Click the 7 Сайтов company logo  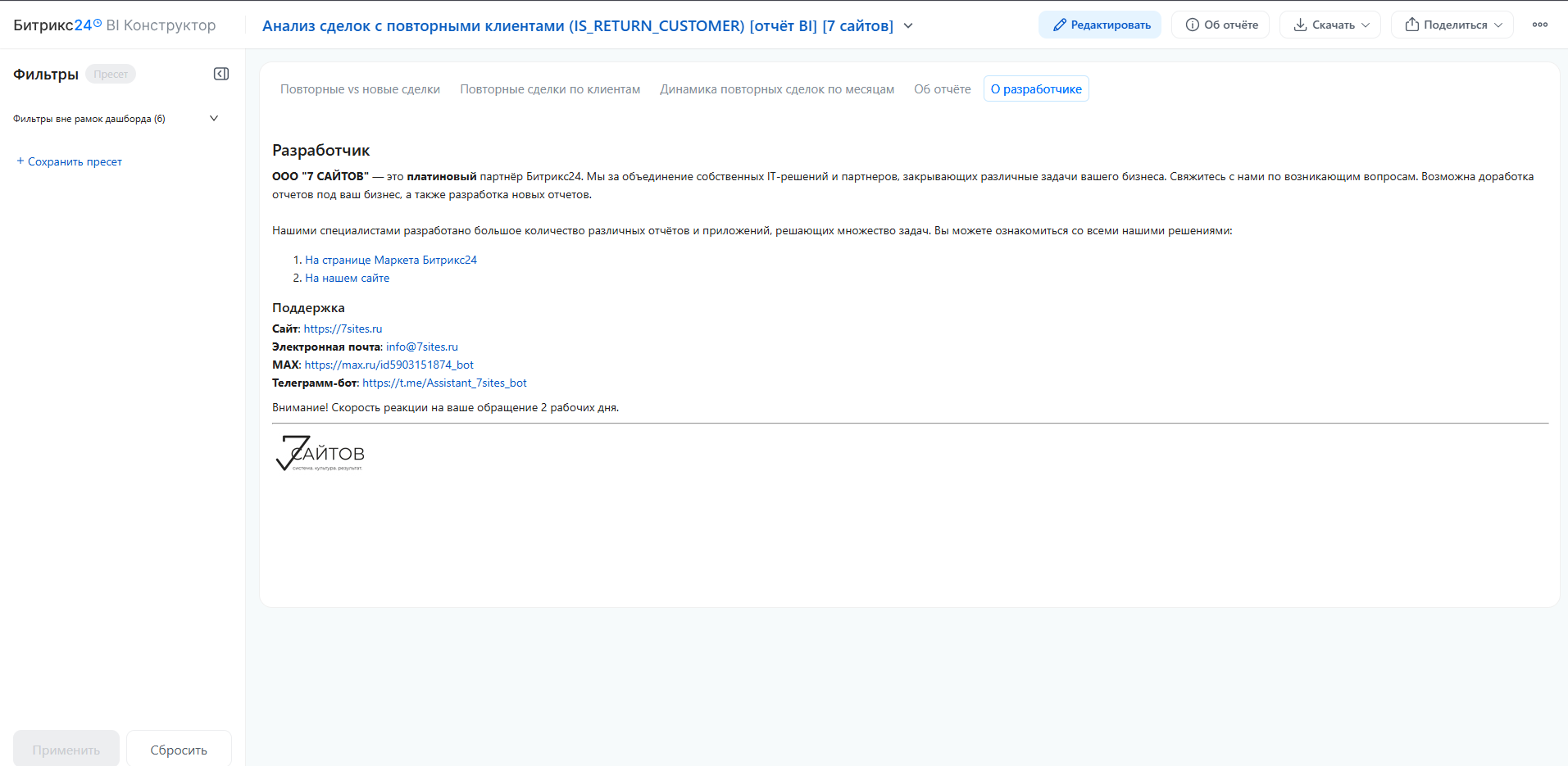[x=320, y=453]
